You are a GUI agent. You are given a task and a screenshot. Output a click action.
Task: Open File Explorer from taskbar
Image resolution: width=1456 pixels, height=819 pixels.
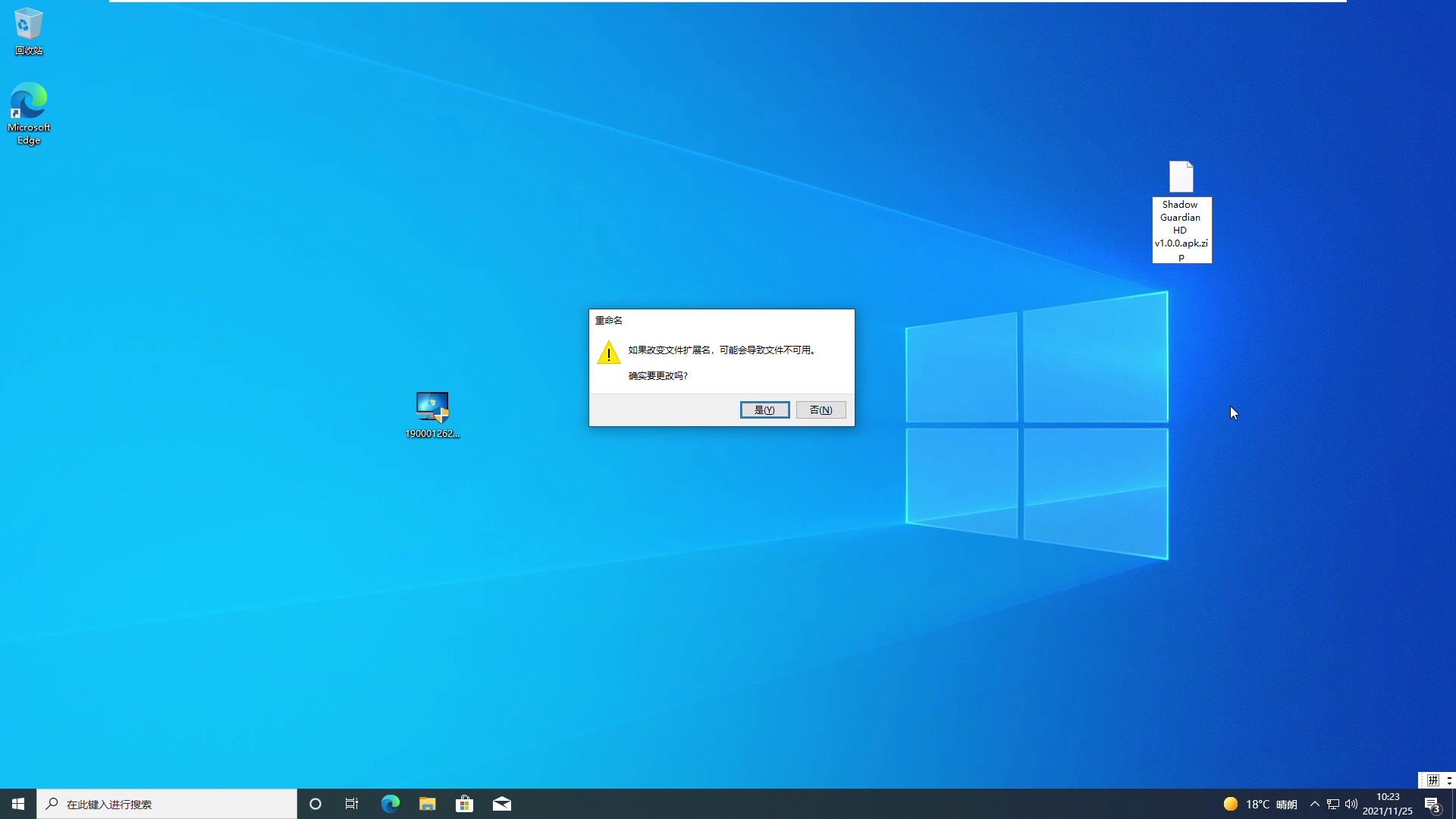[427, 804]
